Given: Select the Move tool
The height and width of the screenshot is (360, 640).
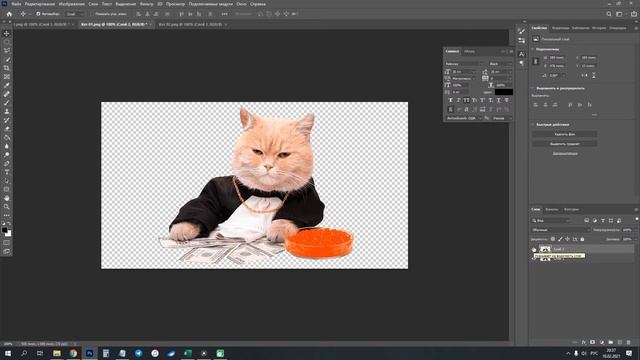Looking at the screenshot, I should pos(7,33).
